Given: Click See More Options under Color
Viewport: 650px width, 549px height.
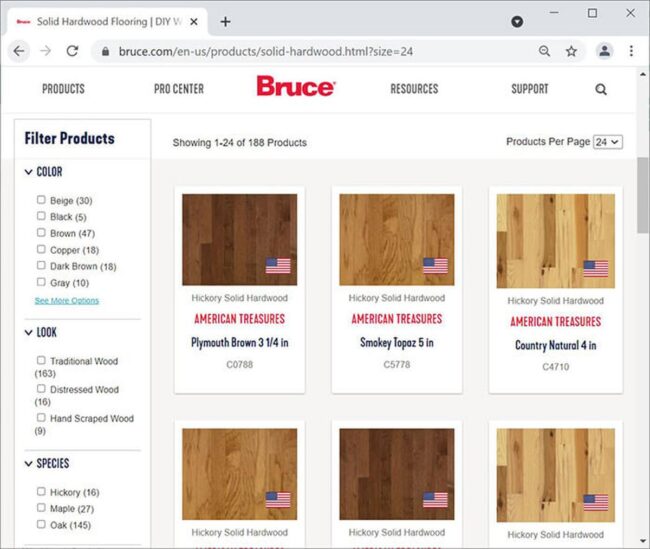Looking at the screenshot, I should click(x=67, y=301).
